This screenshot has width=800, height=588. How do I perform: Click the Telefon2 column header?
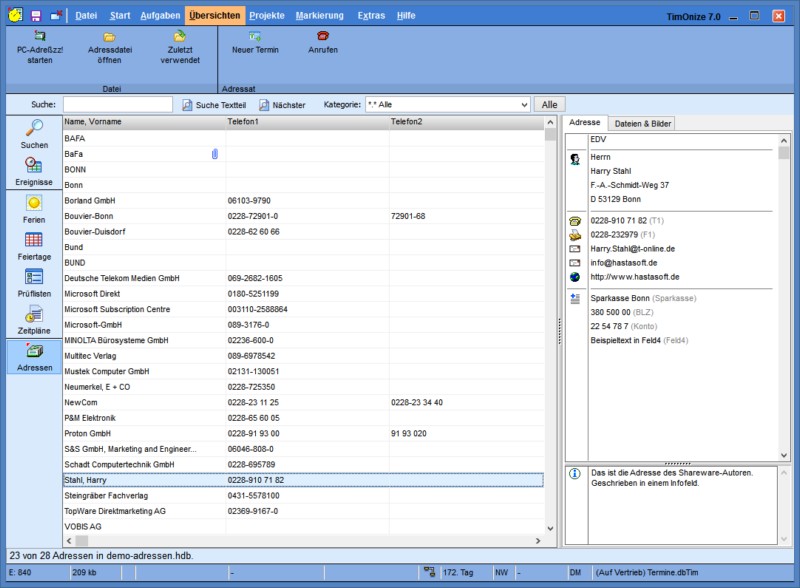pos(467,122)
